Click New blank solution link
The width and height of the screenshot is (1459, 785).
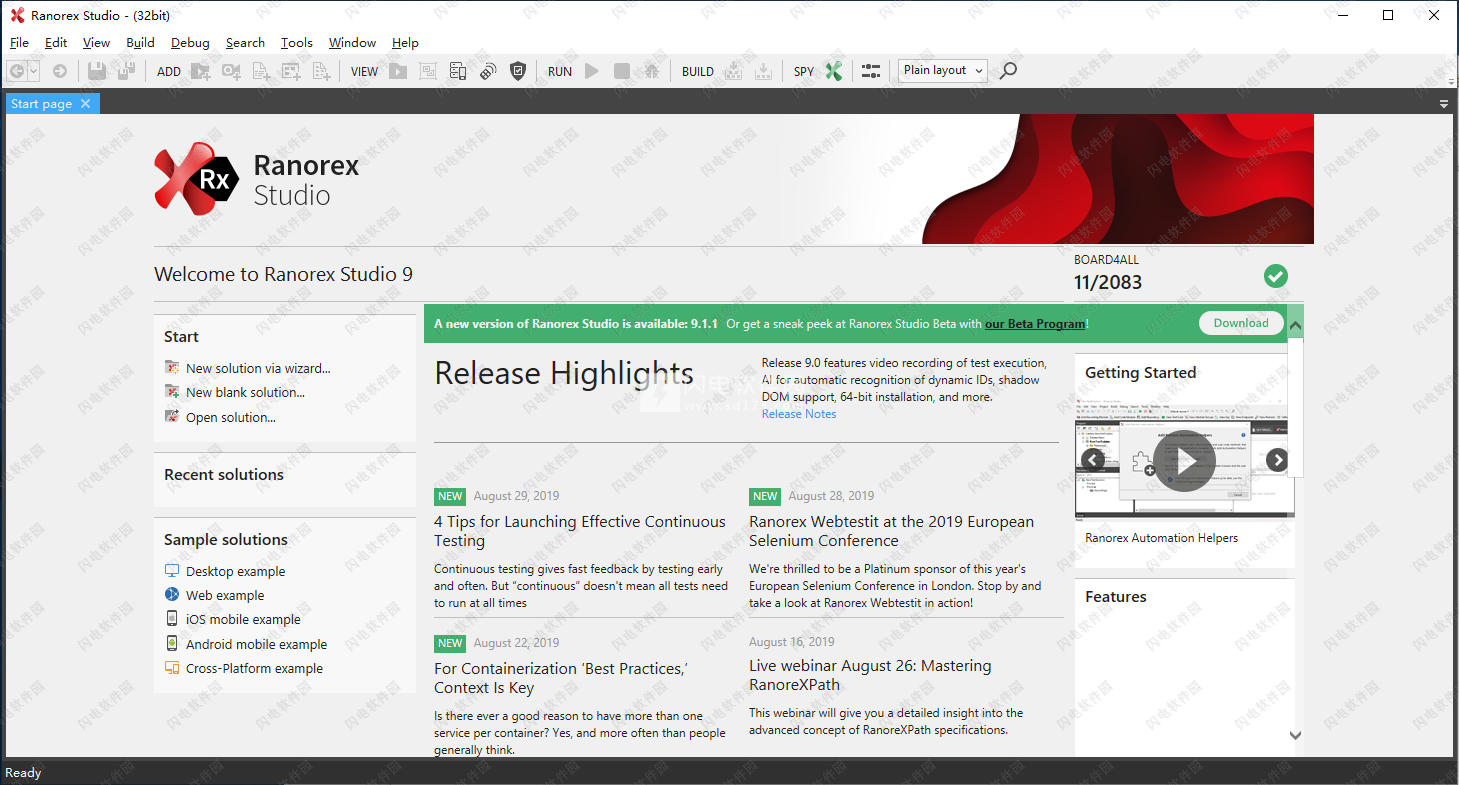(245, 392)
